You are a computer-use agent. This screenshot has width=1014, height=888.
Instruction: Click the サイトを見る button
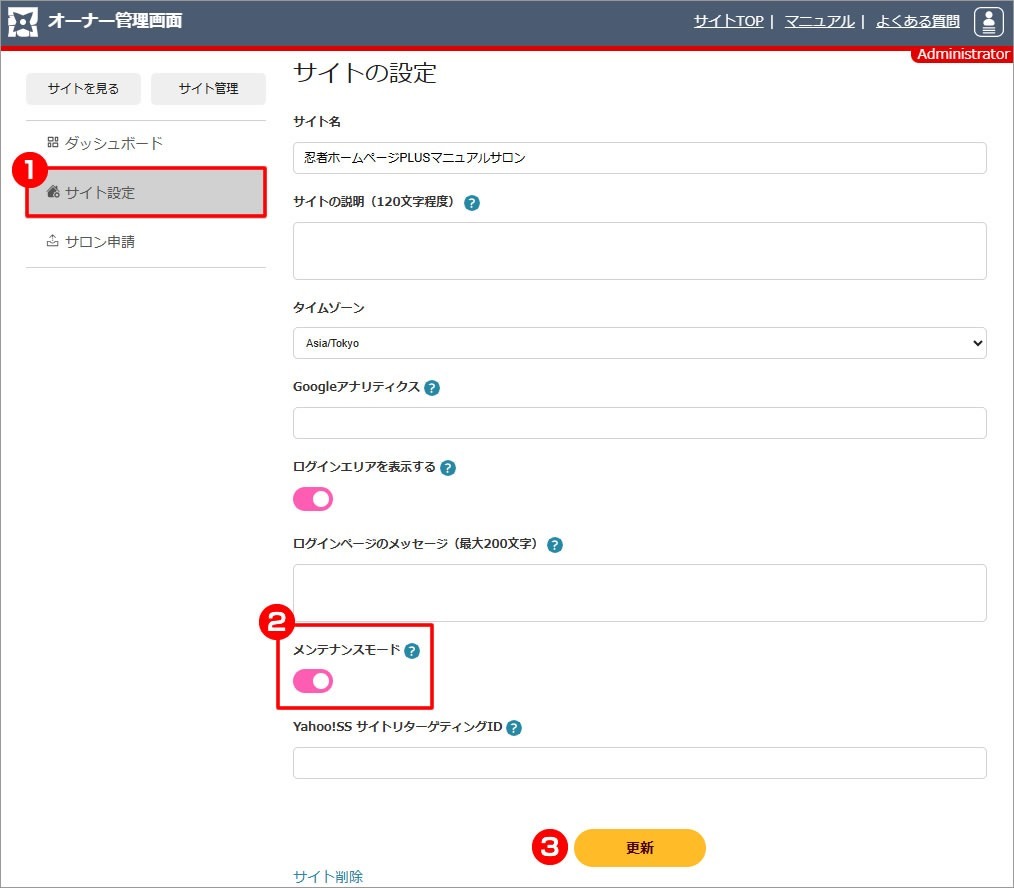tap(83, 89)
